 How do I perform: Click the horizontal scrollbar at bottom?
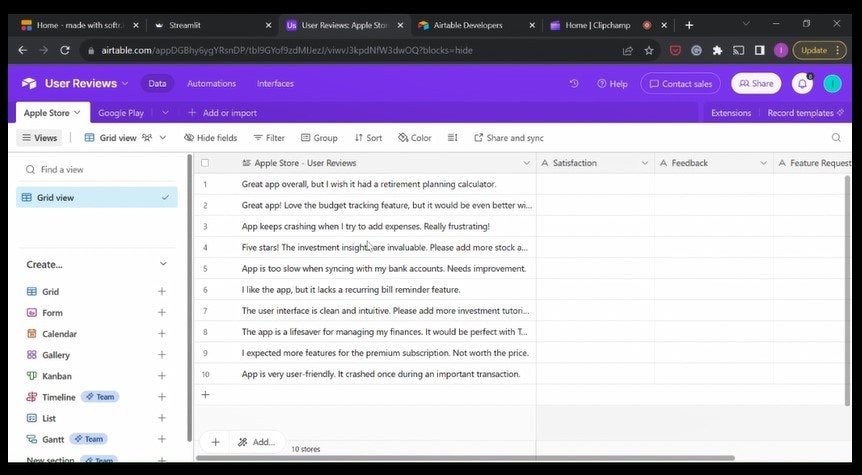point(465,458)
